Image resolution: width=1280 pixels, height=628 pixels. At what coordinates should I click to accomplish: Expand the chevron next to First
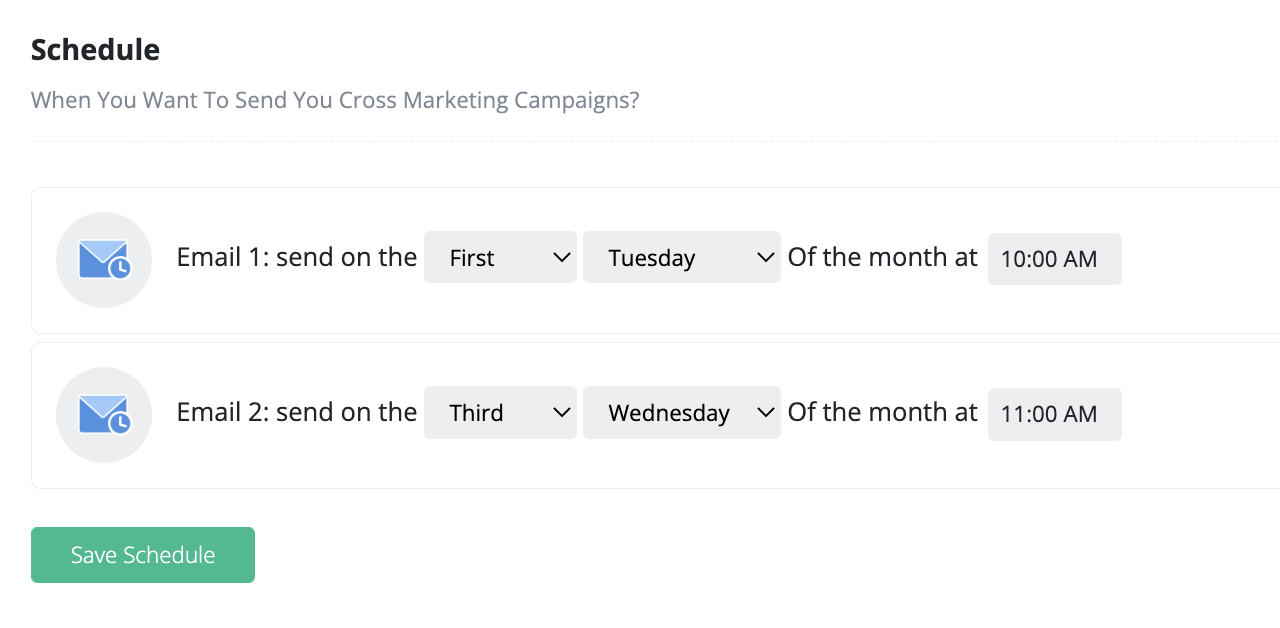point(560,257)
